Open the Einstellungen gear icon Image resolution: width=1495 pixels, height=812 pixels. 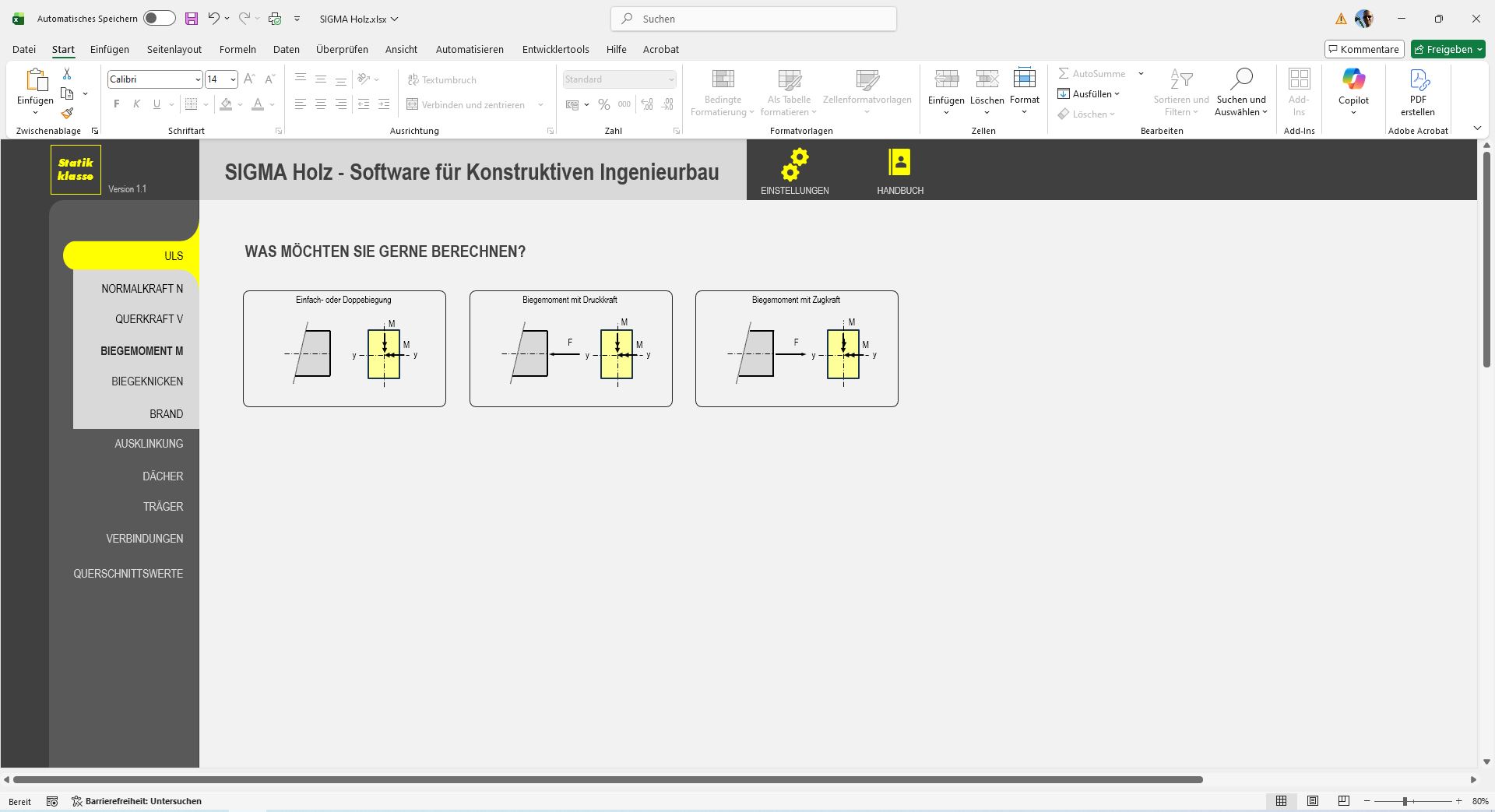tap(794, 164)
